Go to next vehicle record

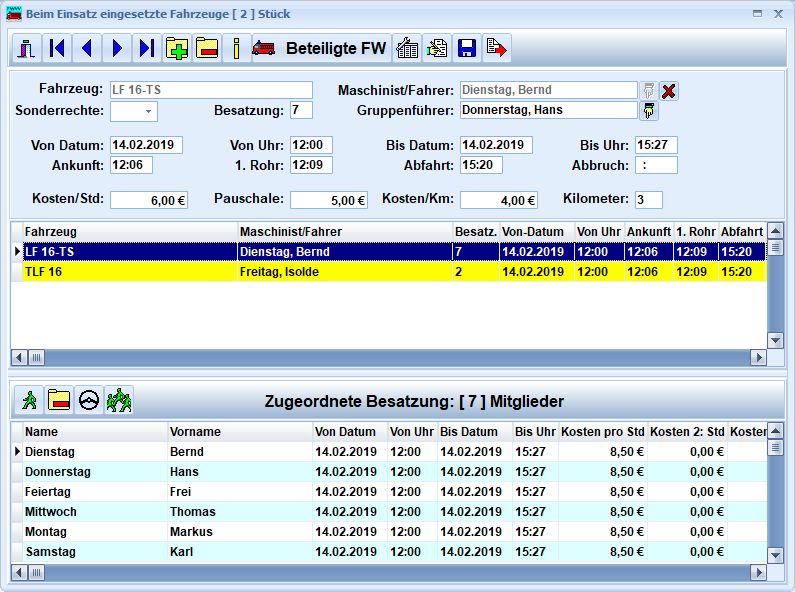117,49
